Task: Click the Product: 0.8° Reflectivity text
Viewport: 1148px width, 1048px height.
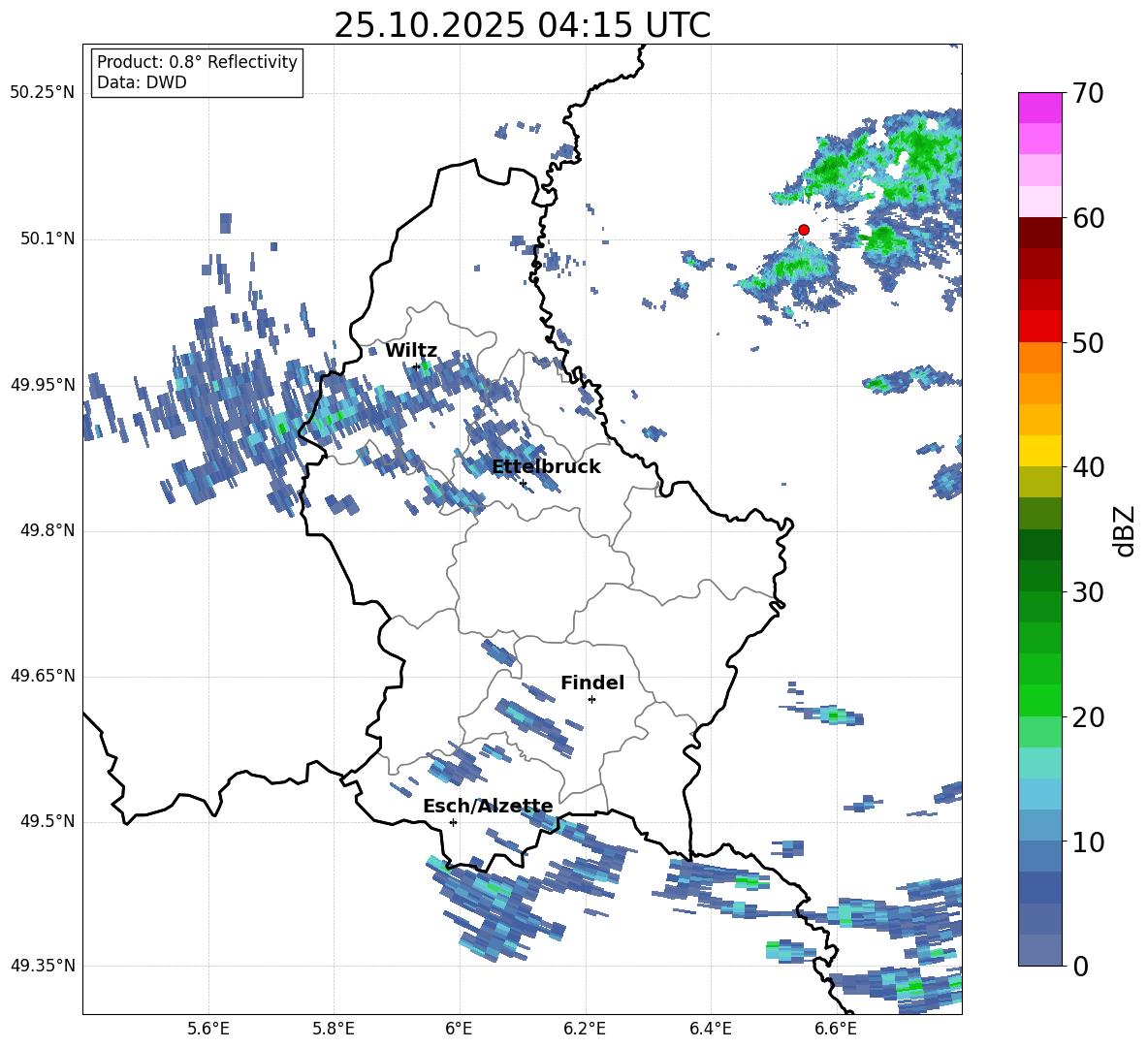Action: (197, 61)
